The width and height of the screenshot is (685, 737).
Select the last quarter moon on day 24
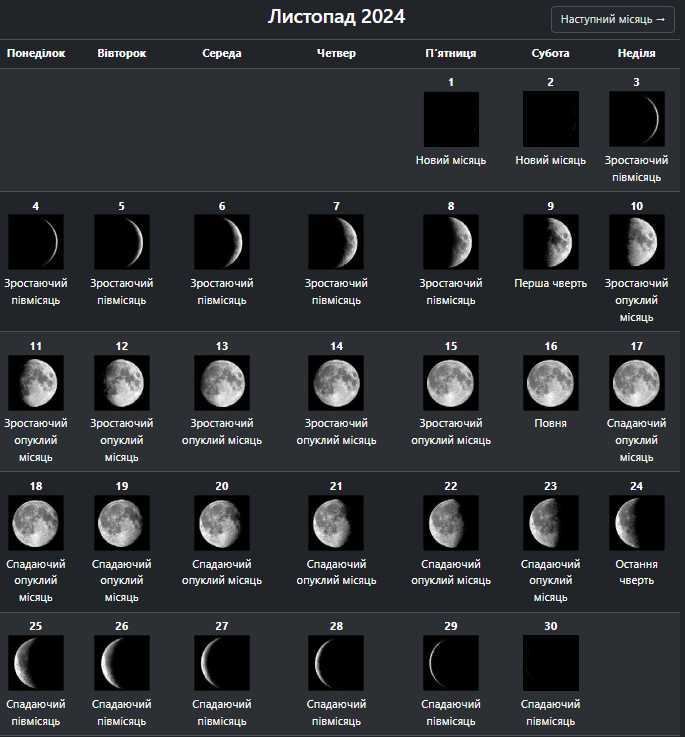(x=636, y=523)
